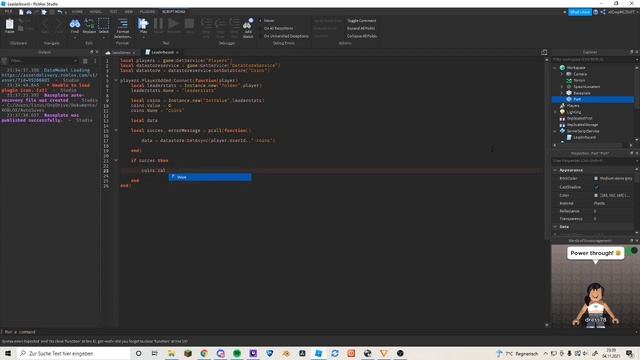Collapse the ServerScriptService node
The width and height of the screenshot is (640, 360).
(x=555, y=131)
